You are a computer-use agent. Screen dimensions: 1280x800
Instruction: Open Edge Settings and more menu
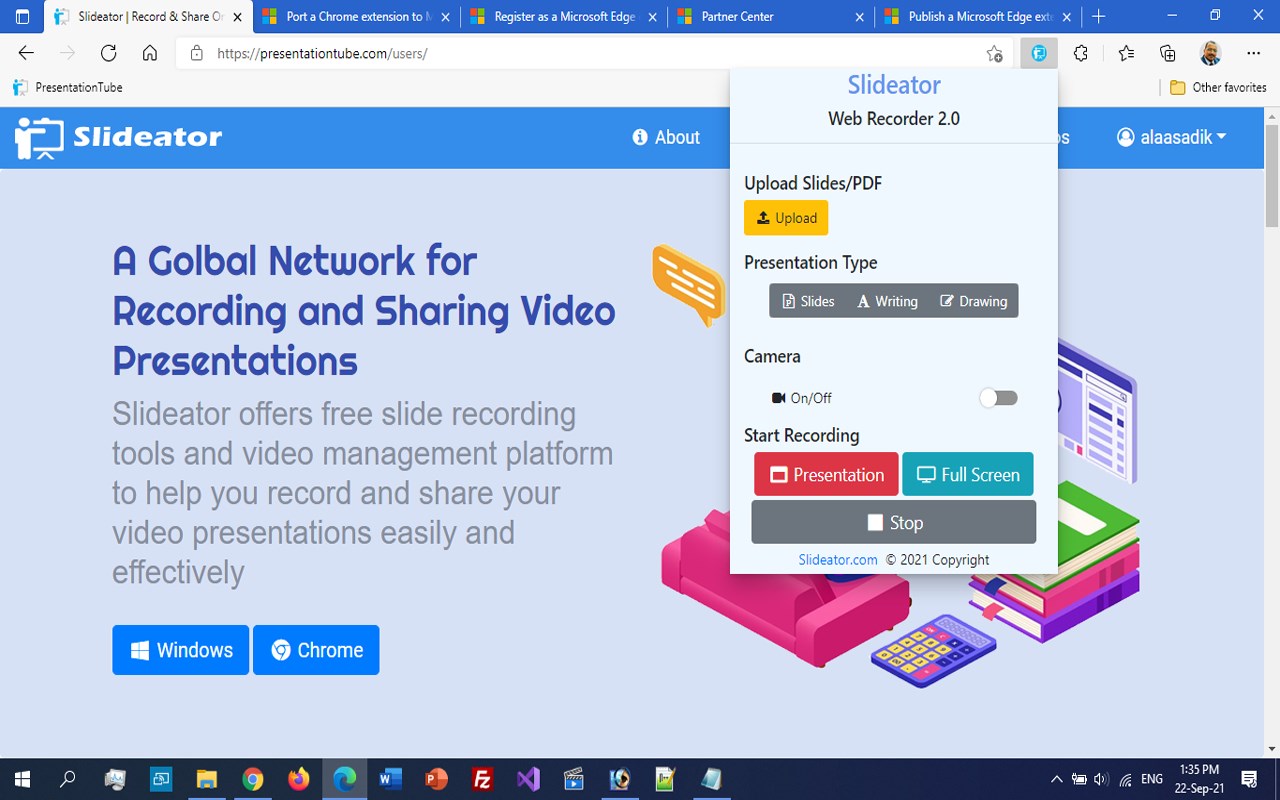click(1254, 54)
